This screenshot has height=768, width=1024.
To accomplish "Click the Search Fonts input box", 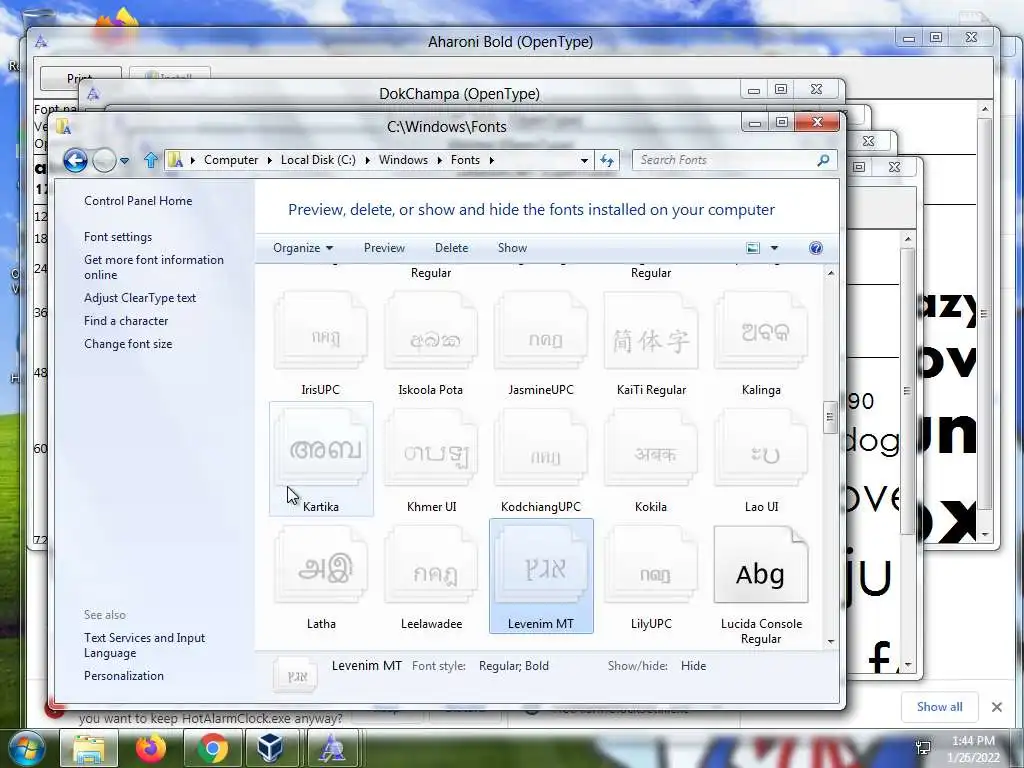I will click(725, 160).
